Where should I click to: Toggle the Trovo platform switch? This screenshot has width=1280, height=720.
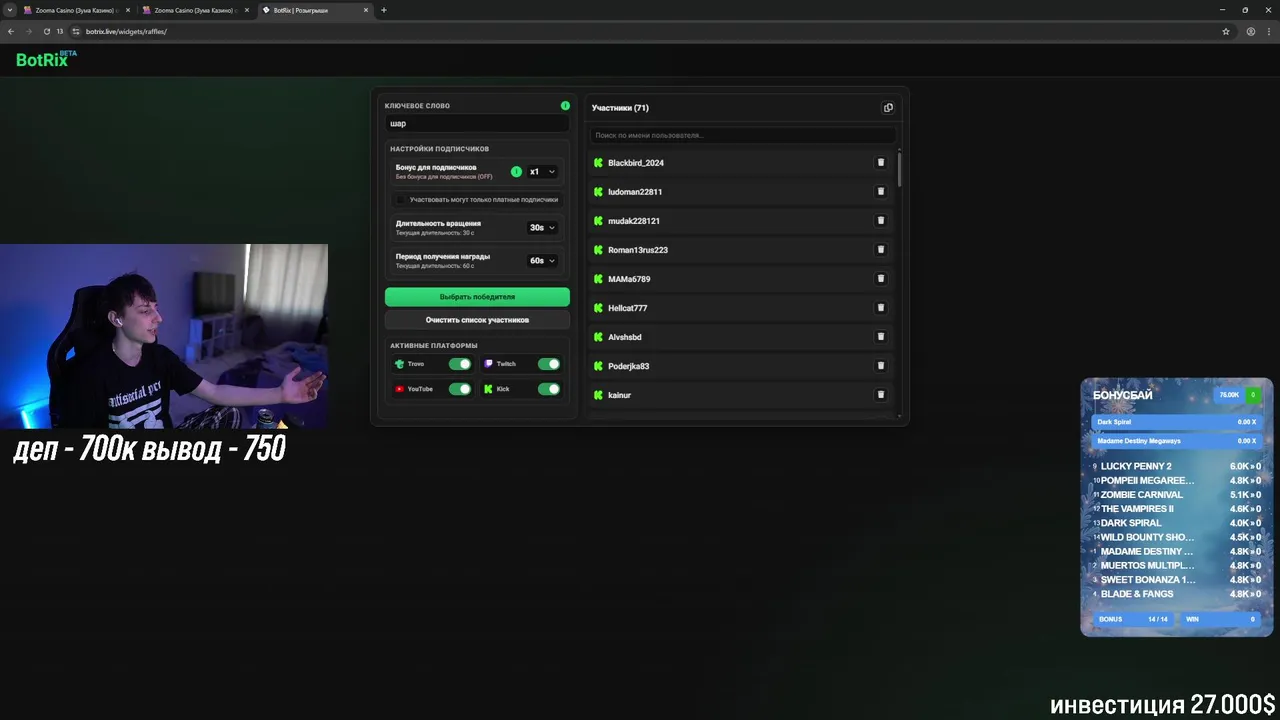[460, 363]
